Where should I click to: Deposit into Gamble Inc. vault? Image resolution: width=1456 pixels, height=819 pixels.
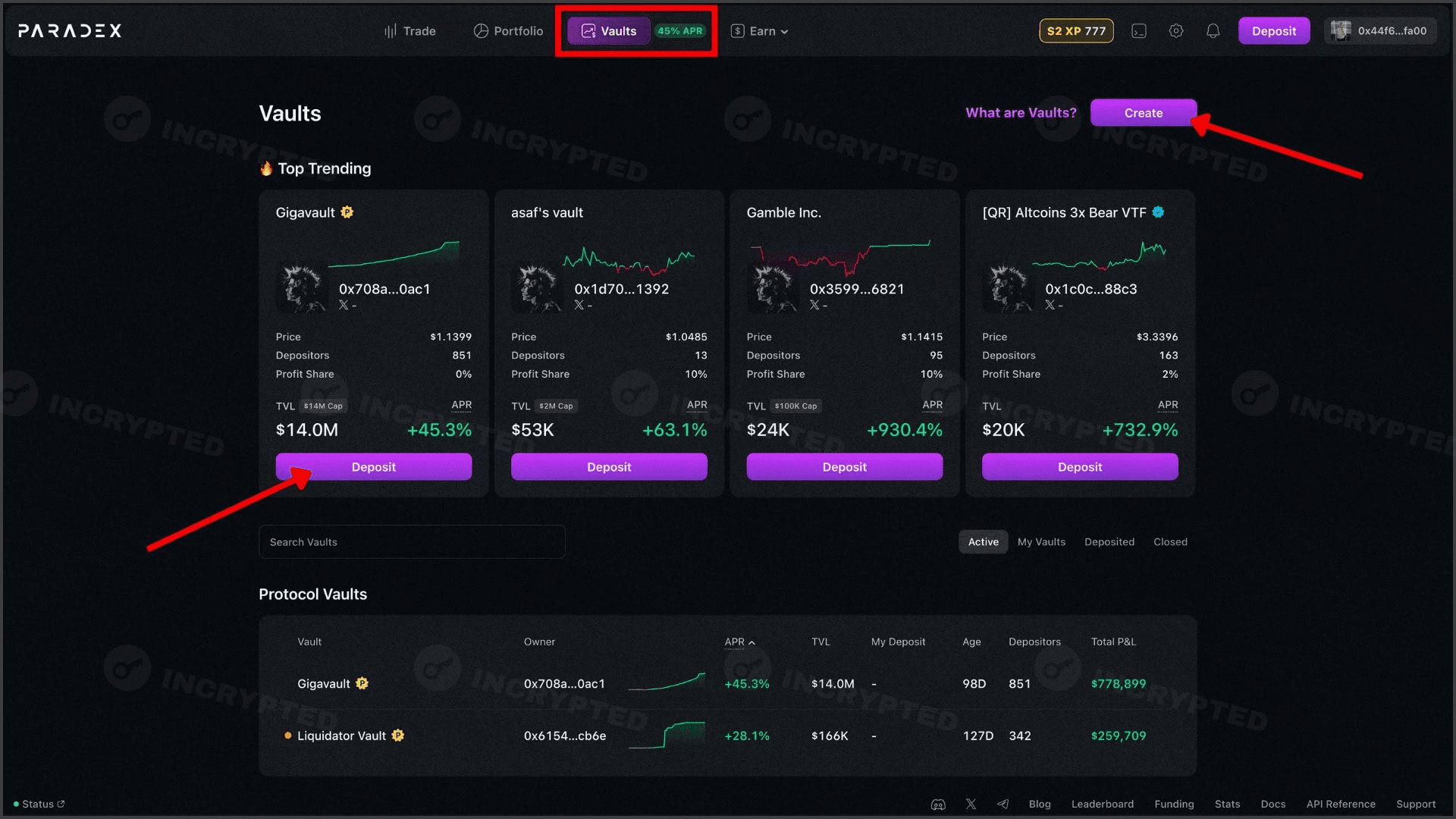click(844, 467)
